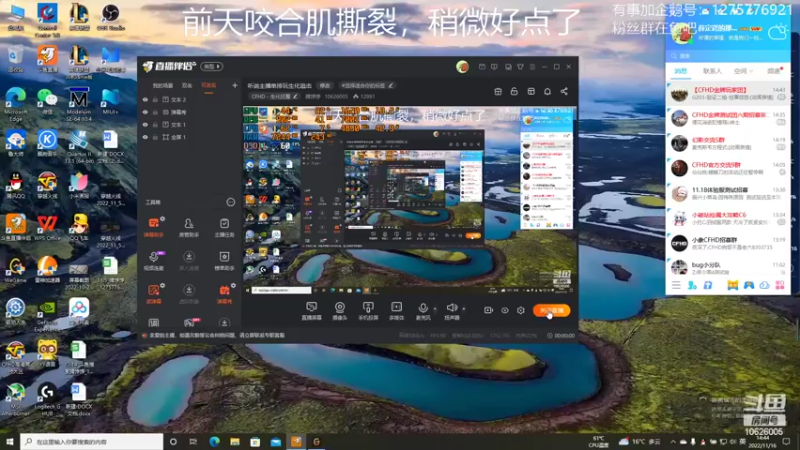The image size is (800, 450).
Task: Switch to 我的场景 tab
Action: 163,86
